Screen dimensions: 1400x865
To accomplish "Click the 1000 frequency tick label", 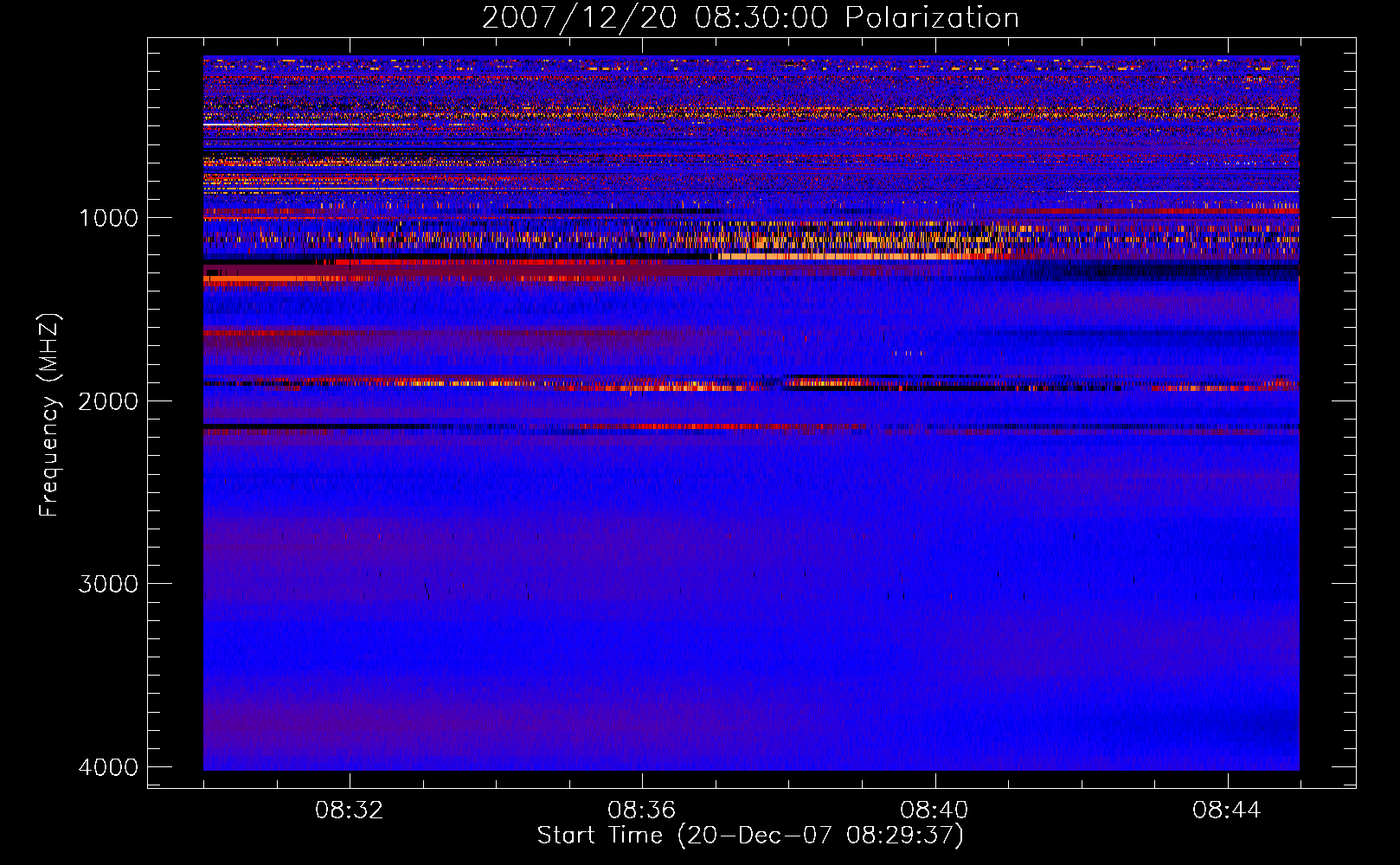I will 108,217.
